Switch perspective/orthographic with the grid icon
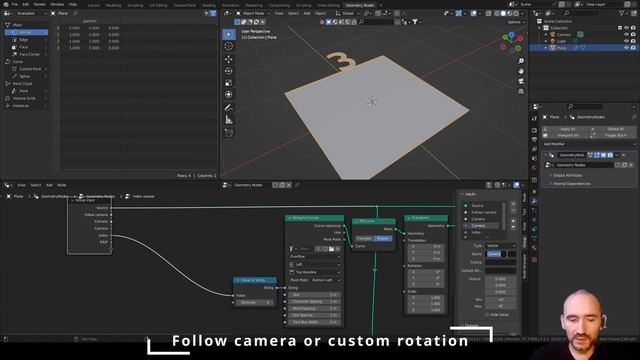This screenshot has width=640, height=360. 521,91
